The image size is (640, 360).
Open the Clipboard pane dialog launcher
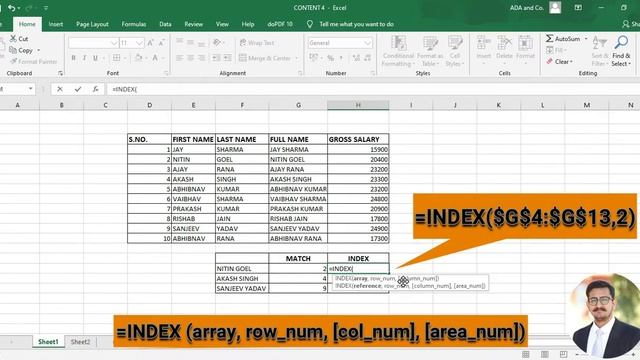point(60,73)
